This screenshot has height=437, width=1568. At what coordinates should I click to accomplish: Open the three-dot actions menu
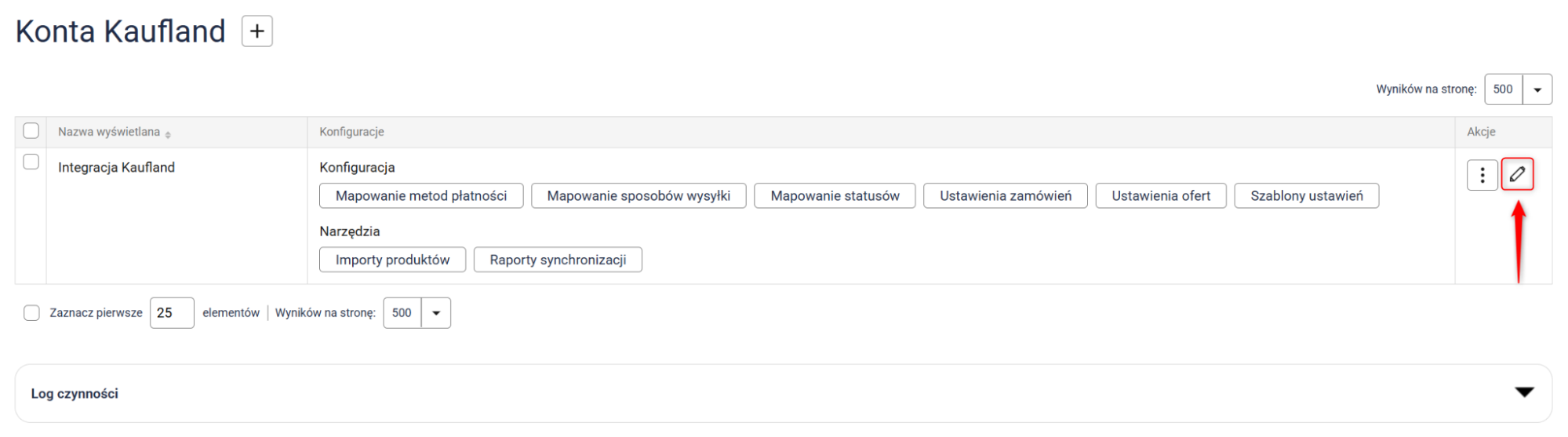pyautogui.click(x=1482, y=175)
